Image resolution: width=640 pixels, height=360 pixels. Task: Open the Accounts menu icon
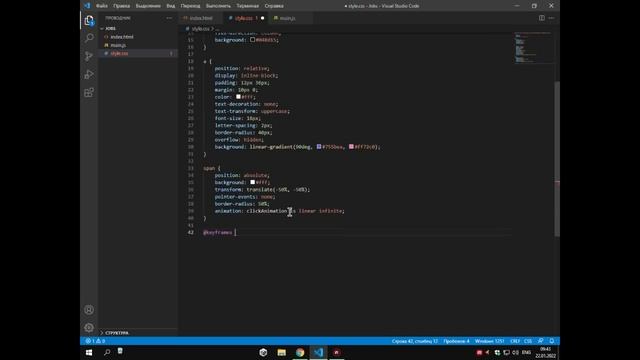tap(89, 310)
